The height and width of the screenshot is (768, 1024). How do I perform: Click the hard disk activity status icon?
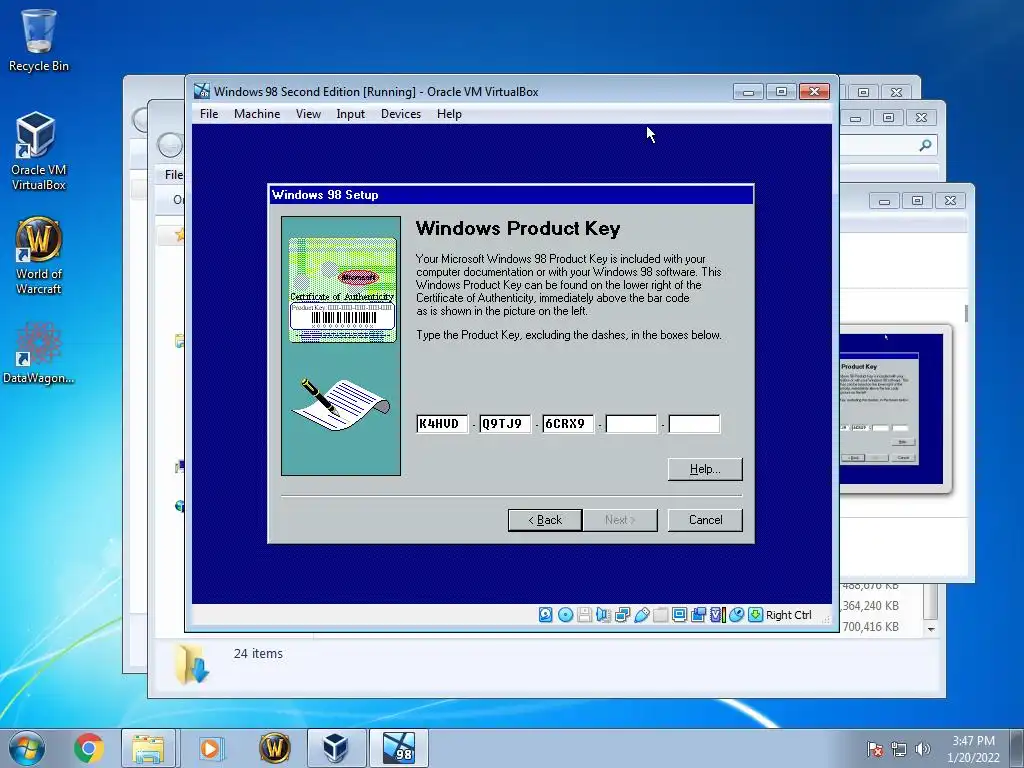click(545, 615)
